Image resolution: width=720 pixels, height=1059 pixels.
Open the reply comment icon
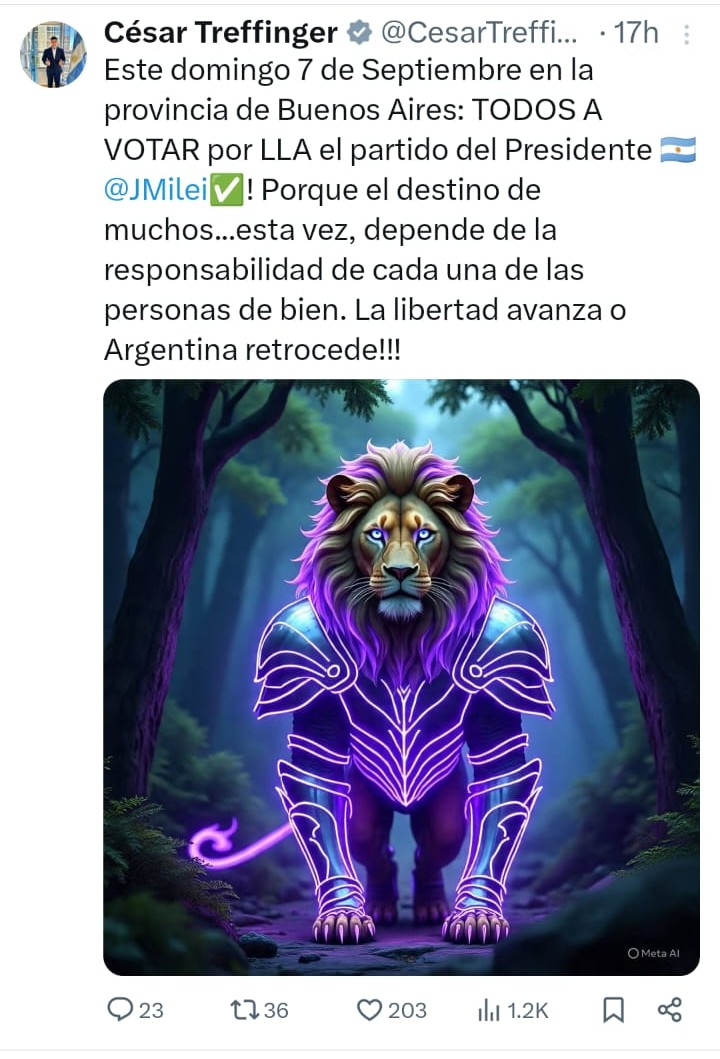[120, 1010]
